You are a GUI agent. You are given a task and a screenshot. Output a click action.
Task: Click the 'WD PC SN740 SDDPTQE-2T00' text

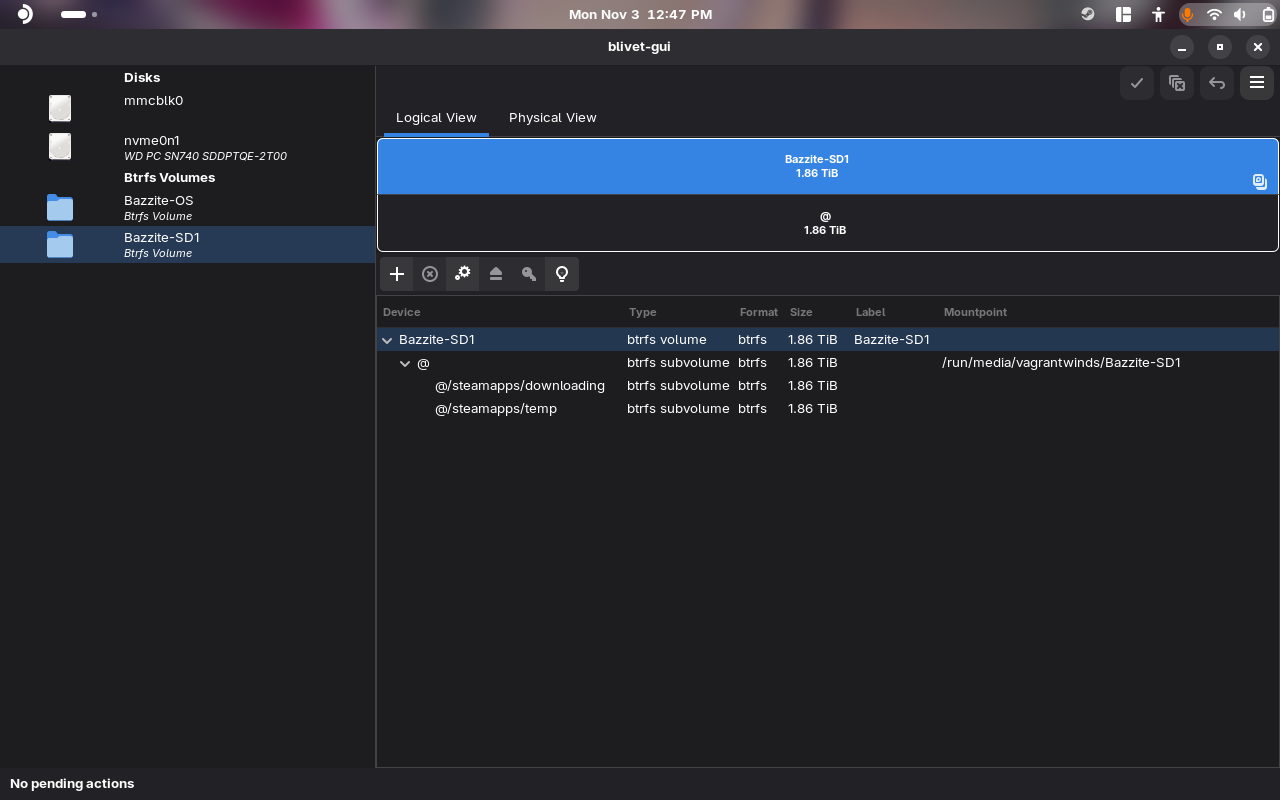pyautogui.click(x=205, y=157)
